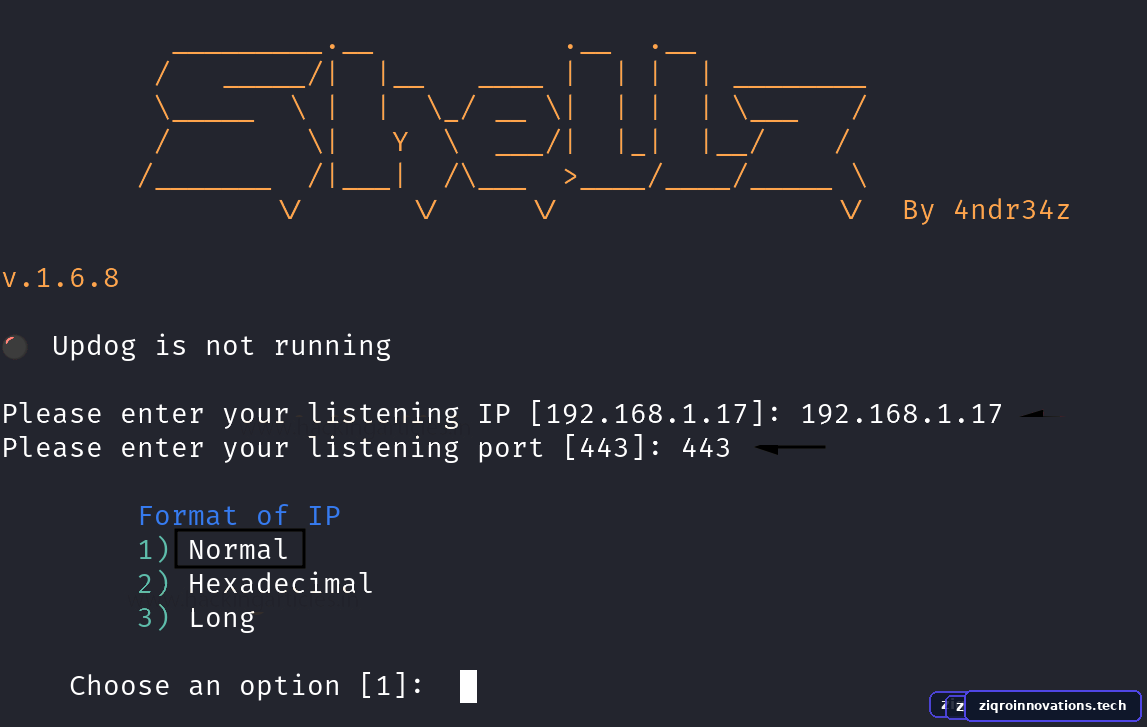
Task: Select the Long IP format option
Action: [x=222, y=618]
